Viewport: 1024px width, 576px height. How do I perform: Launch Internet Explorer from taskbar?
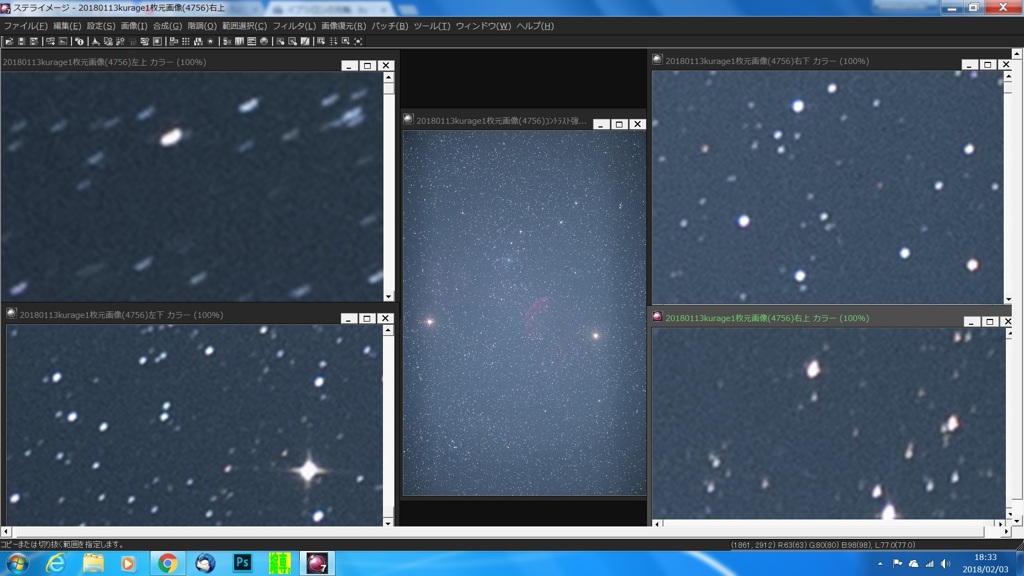(x=56, y=564)
